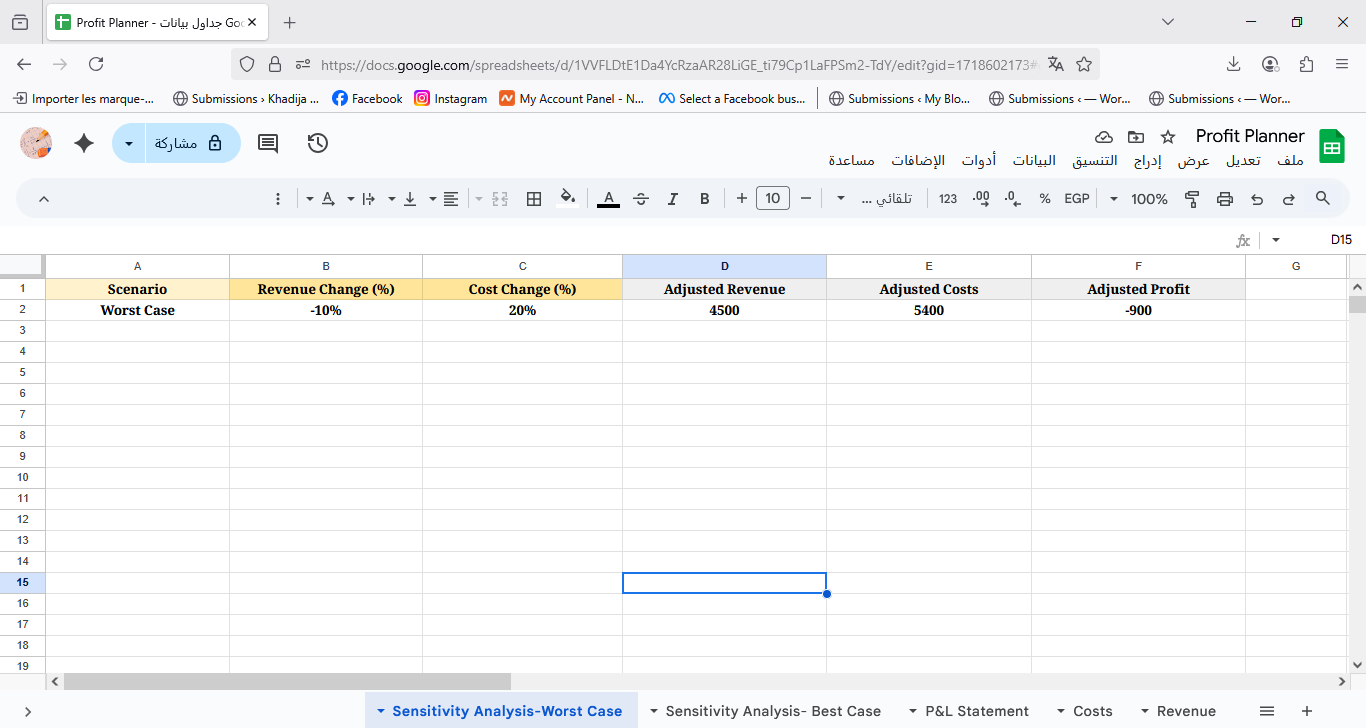This screenshot has height=728, width=1366.
Task: Open Sensitivity Analysis-Worst Case tab dropdown arrow
Action: click(381, 711)
